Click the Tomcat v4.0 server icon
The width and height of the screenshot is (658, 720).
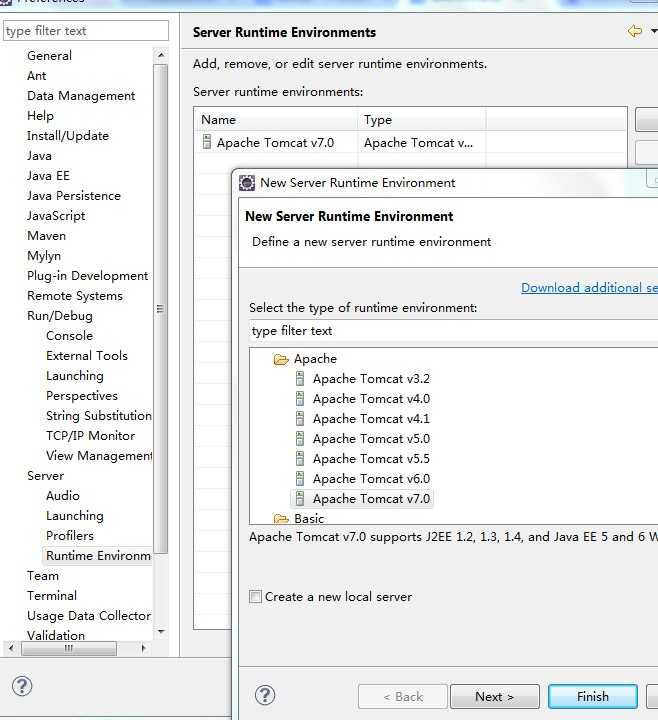coord(300,398)
